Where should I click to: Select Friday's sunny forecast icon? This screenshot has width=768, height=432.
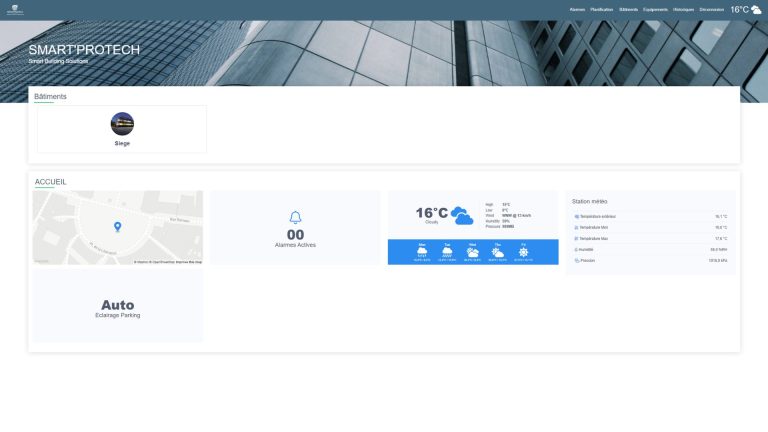point(524,252)
